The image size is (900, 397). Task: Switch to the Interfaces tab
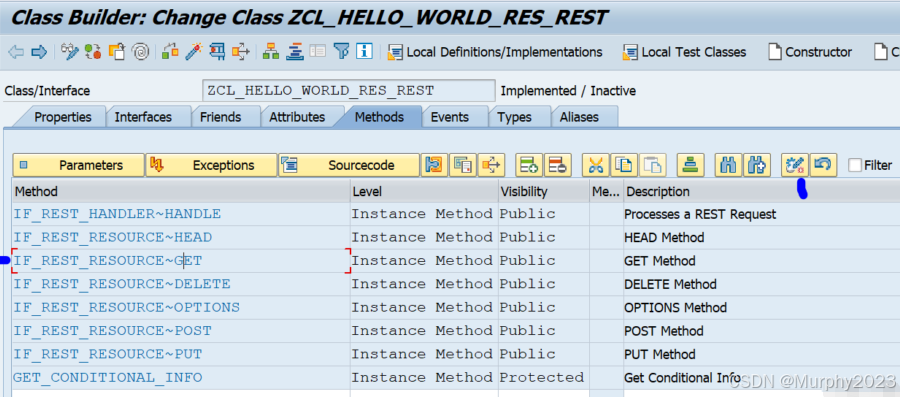click(143, 117)
